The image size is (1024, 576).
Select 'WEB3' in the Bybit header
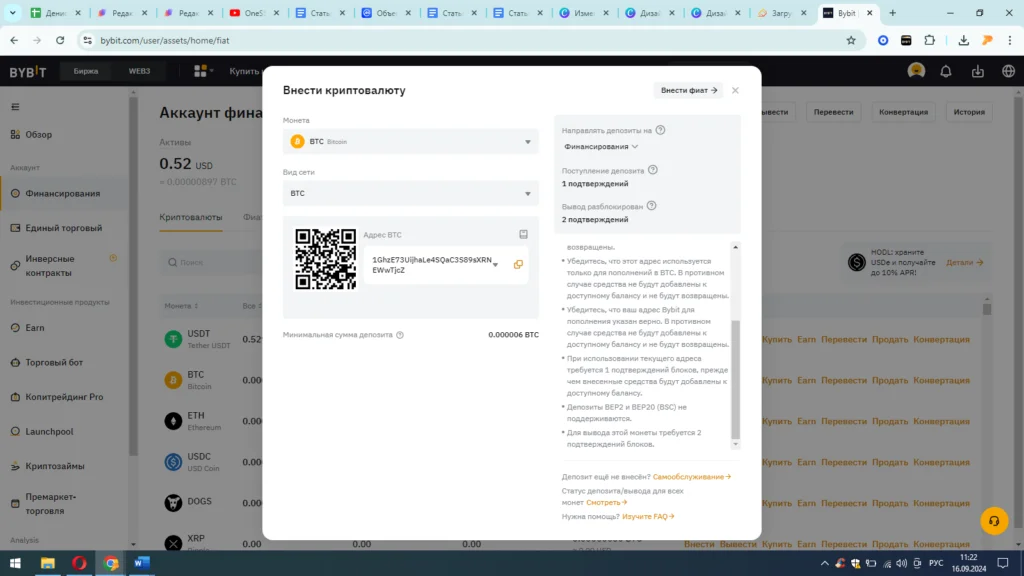tap(139, 71)
